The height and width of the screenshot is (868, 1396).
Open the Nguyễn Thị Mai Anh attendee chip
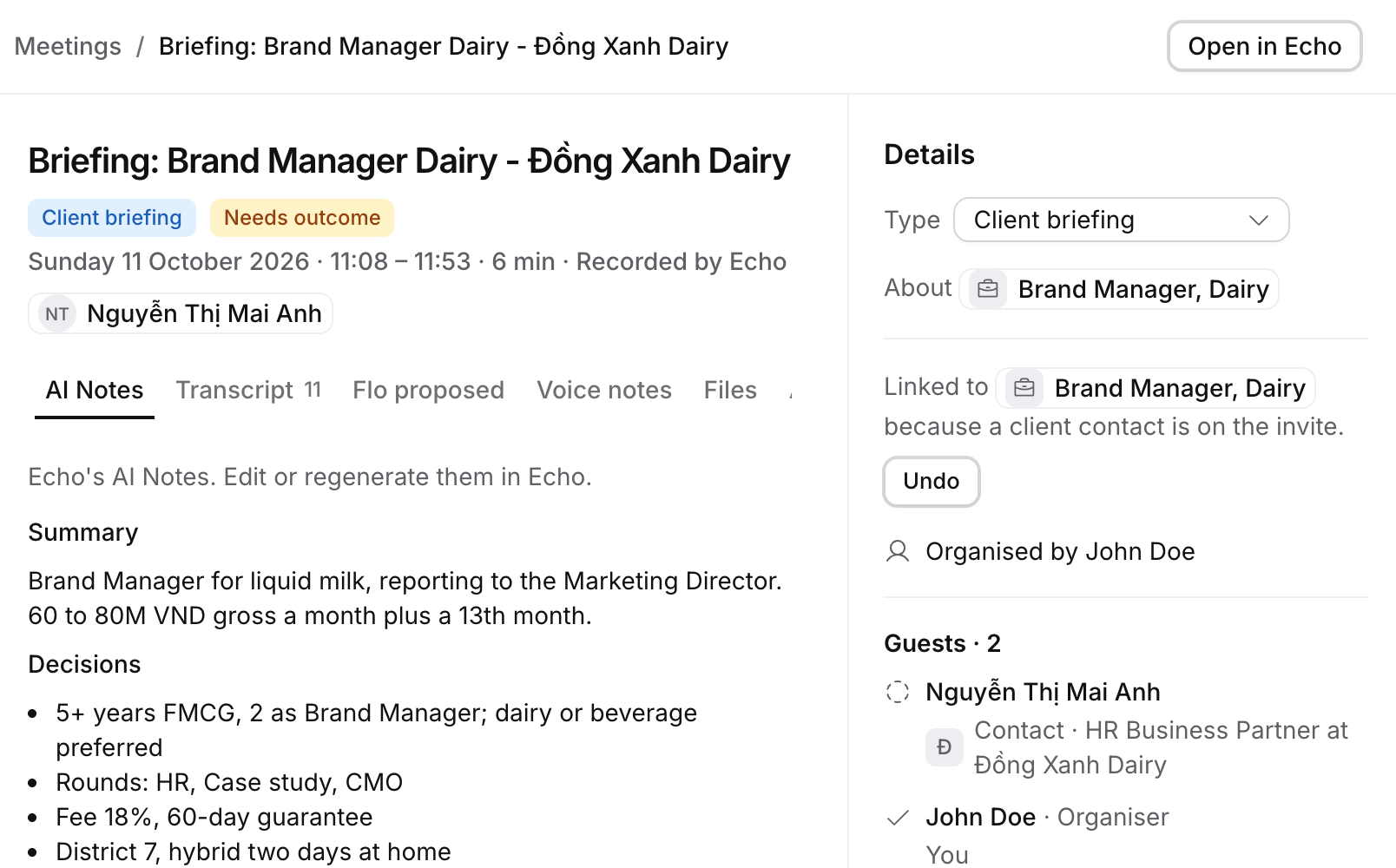point(181,313)
